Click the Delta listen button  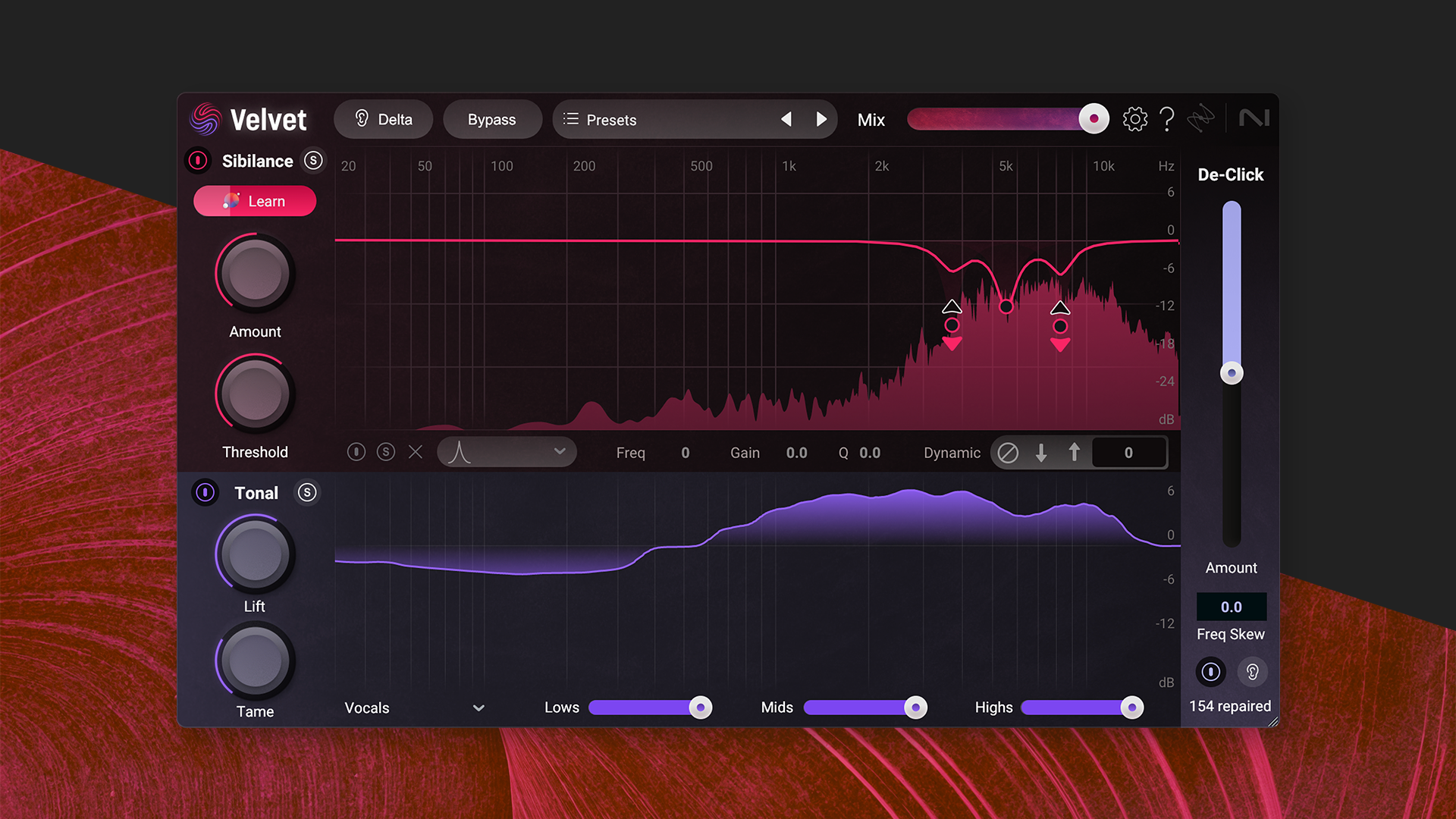point(384,120)
